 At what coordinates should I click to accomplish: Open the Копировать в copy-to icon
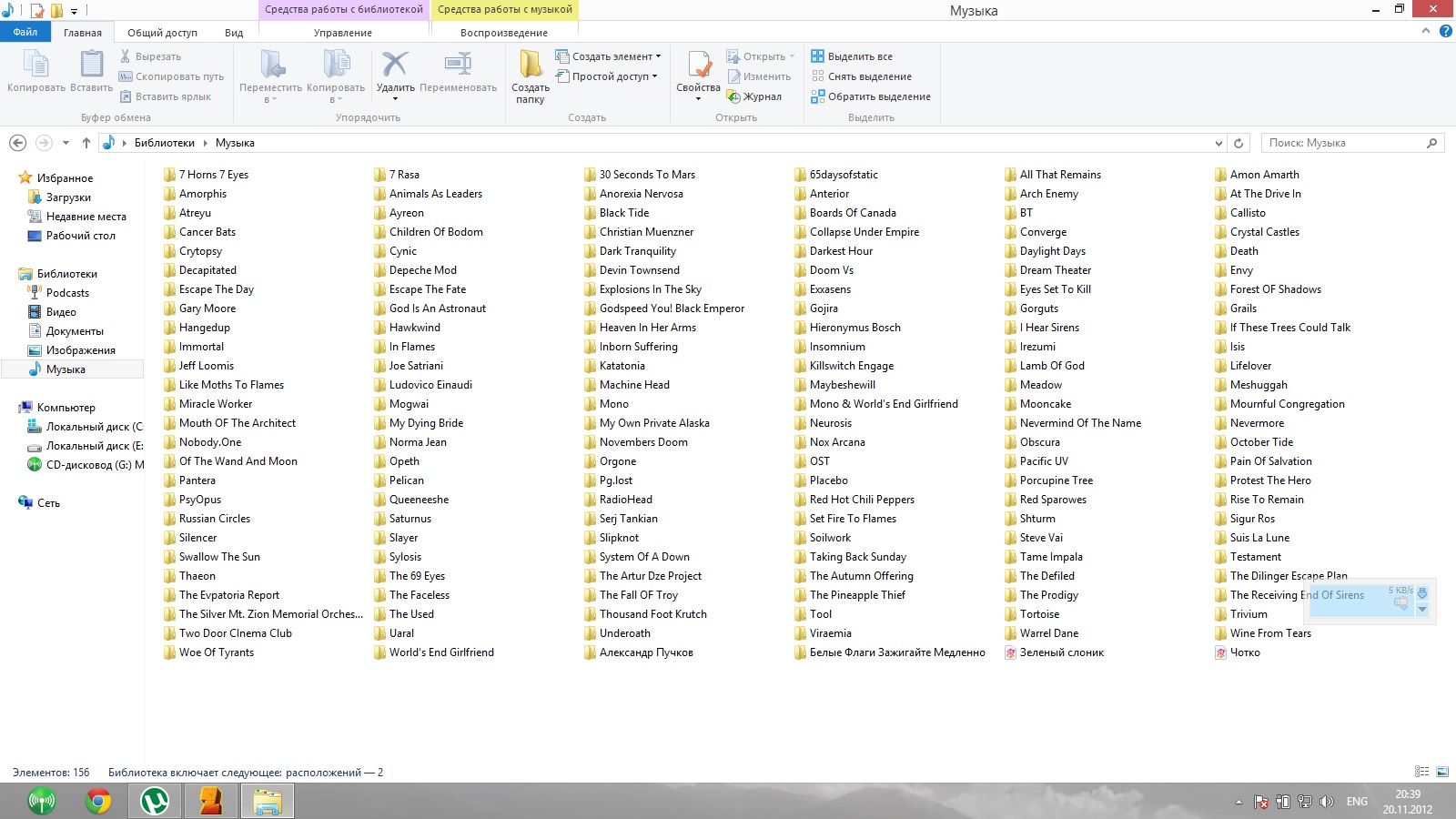336,65
